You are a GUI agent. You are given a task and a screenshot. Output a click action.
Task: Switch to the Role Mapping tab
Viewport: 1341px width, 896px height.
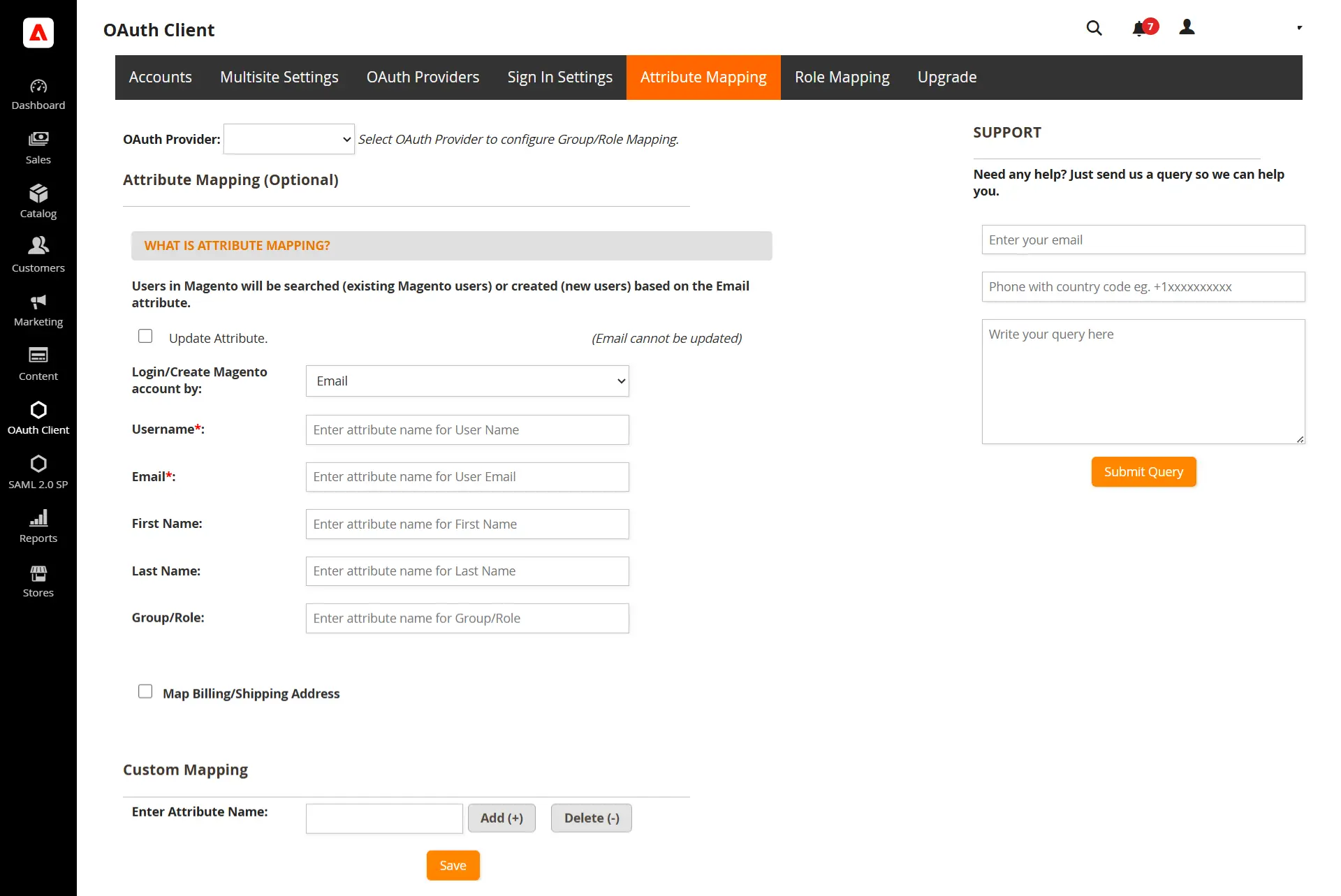pos(842,78)
